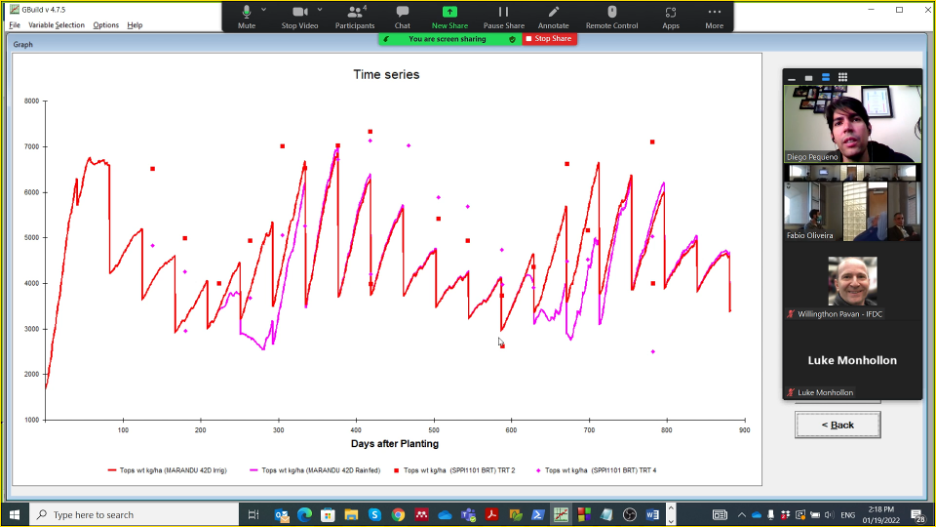The height and width of the screenshot is (528, 936).
Task: Start a New Share
Action: pyautogui.click(x=449, y=17)
